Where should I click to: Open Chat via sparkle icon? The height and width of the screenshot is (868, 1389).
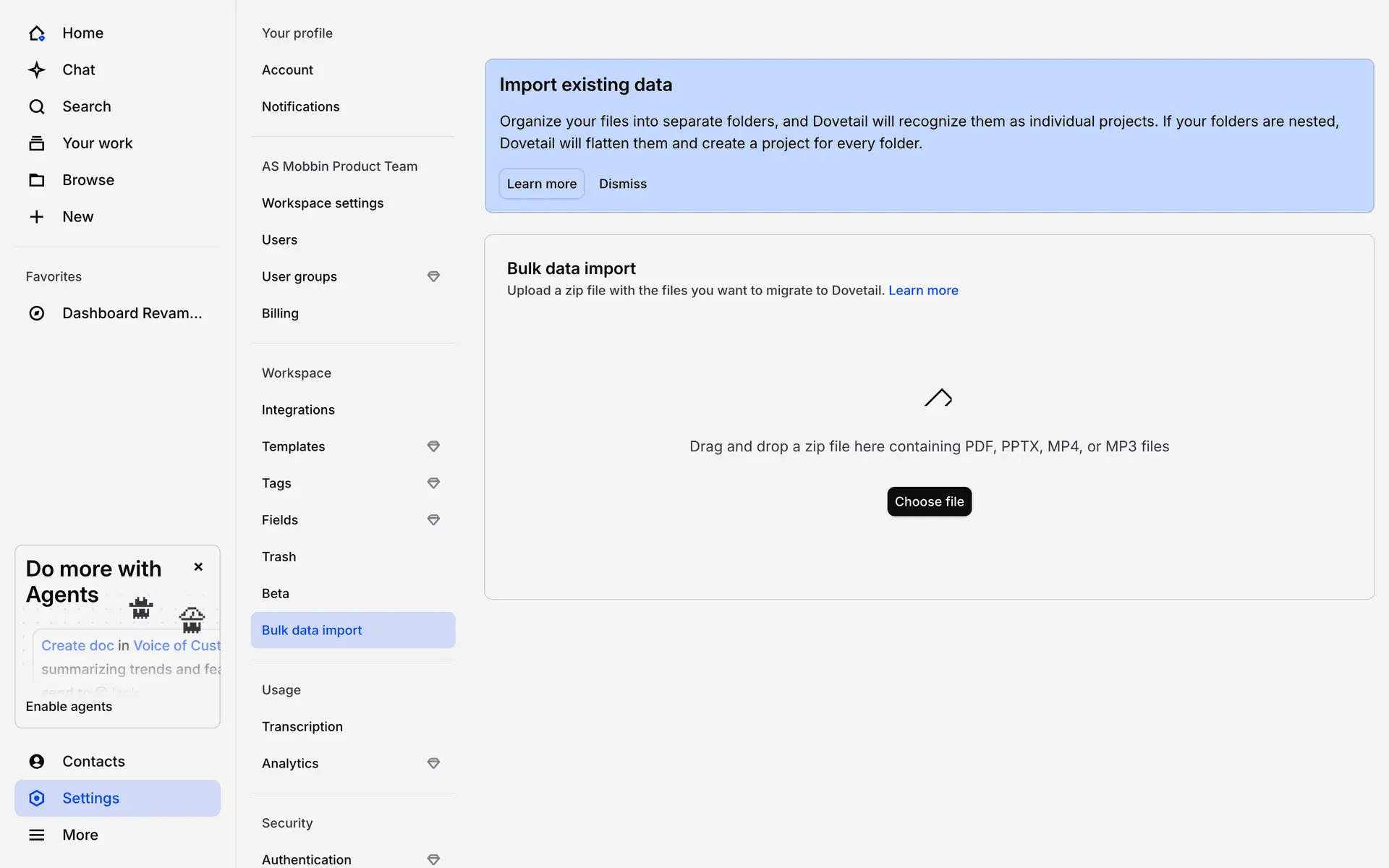pos(37,70)
